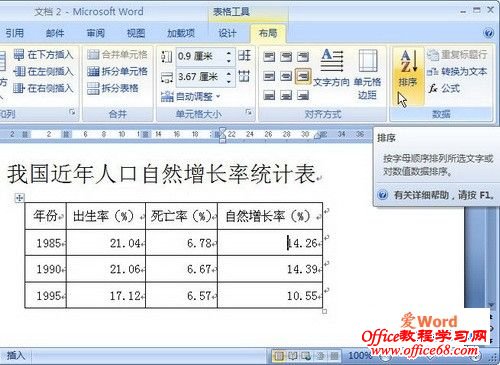This screenshot has width=500, height=365.
Task: Click header cell 死亡率(%)
Action: click(x=181, y=216)
